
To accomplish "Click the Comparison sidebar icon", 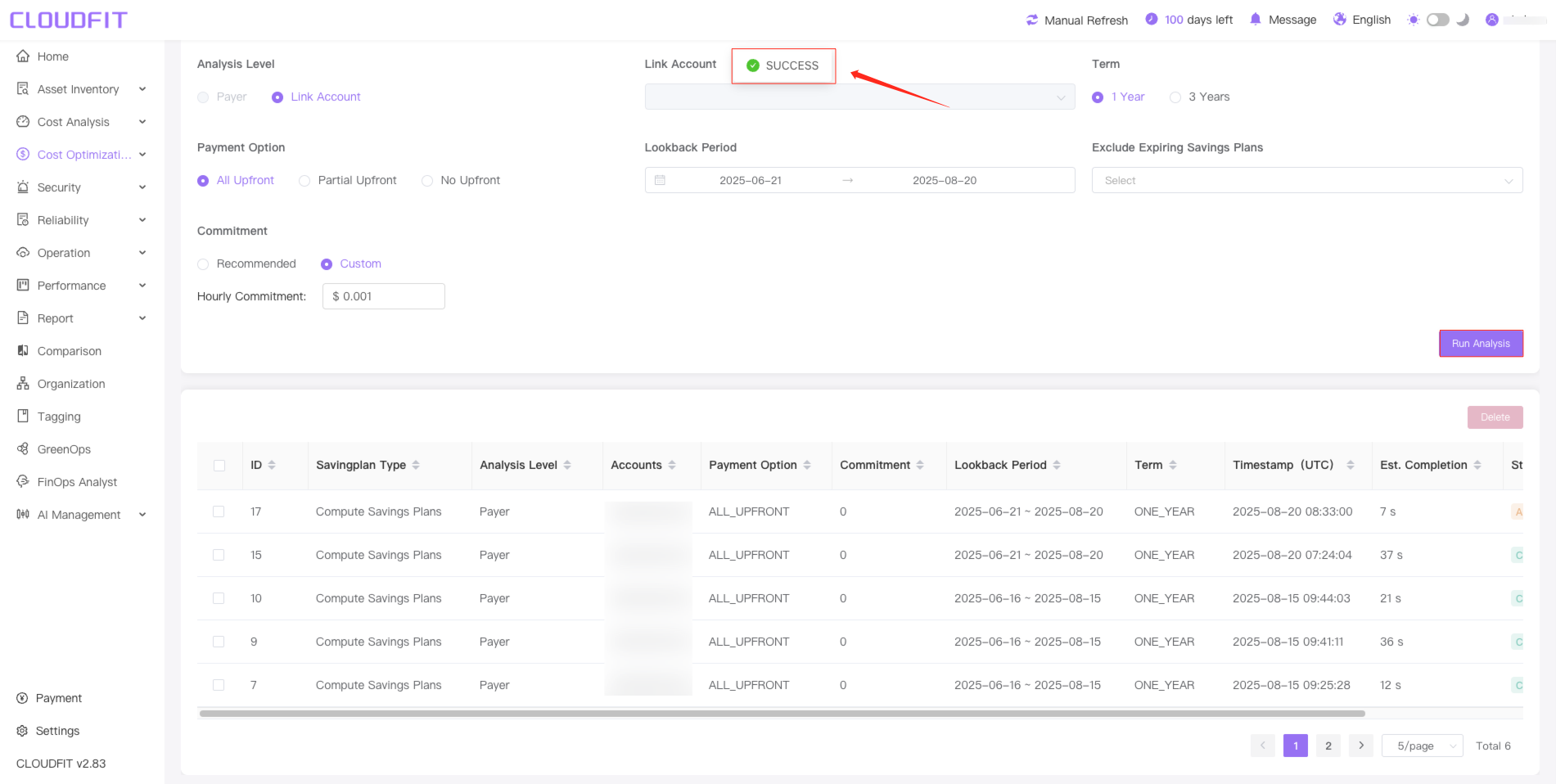I will coord(23,351).
